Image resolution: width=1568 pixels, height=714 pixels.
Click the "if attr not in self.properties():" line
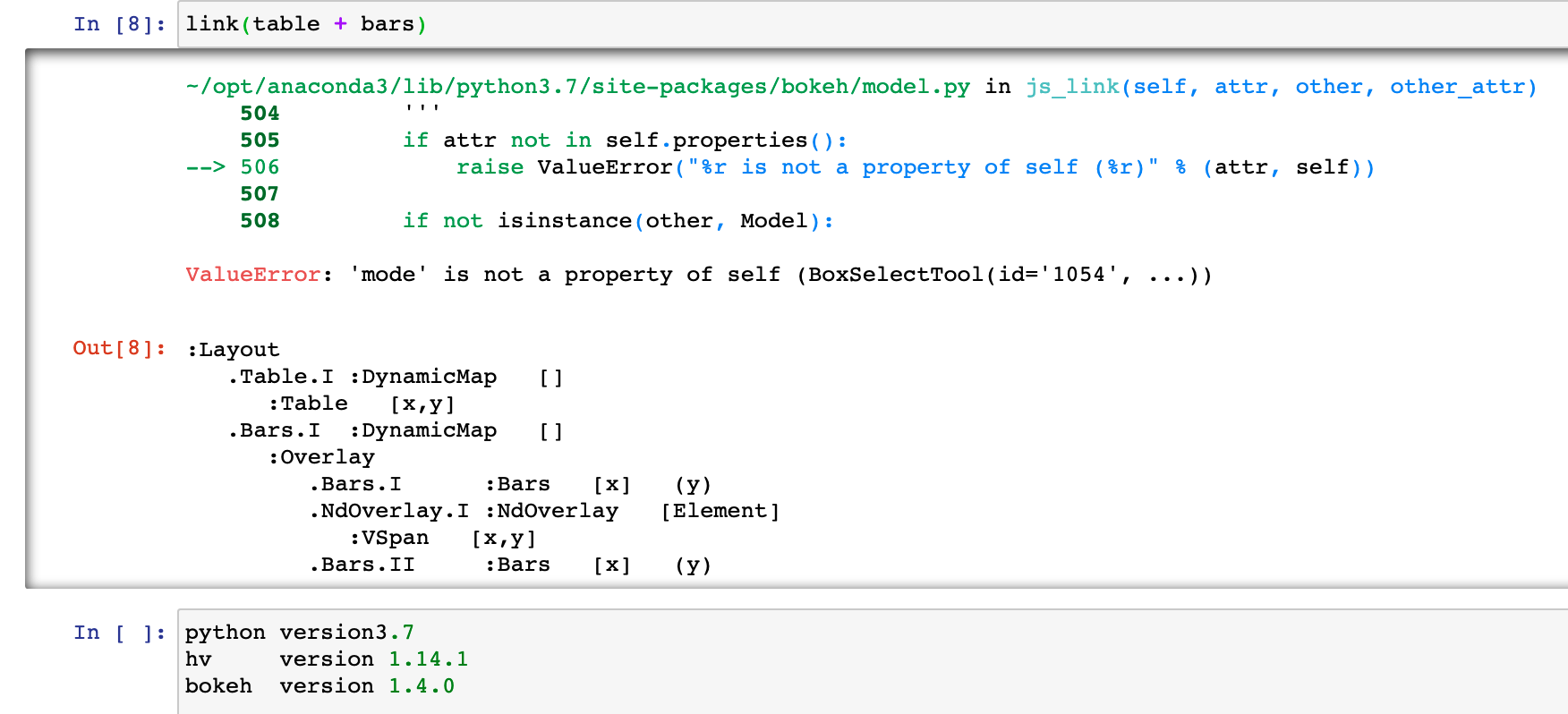coord(625,140)
